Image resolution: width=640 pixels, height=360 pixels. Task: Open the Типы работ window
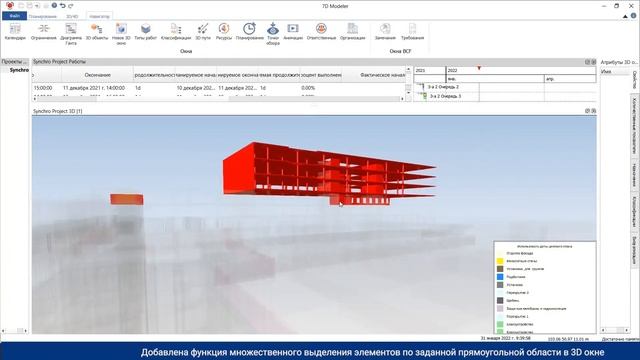146,31
